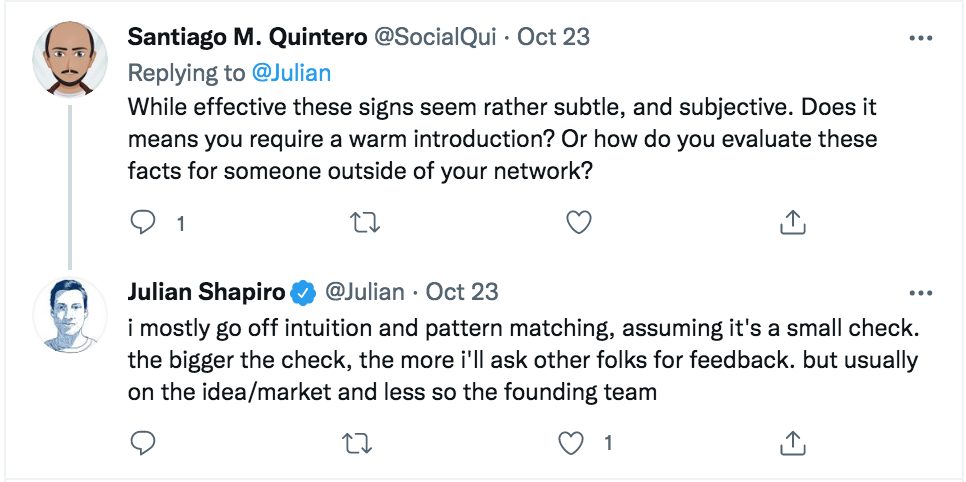Click Julian Shapiro's verified badge
The image size is (966, 482).
pyautogui.click(x=303, y=293)
